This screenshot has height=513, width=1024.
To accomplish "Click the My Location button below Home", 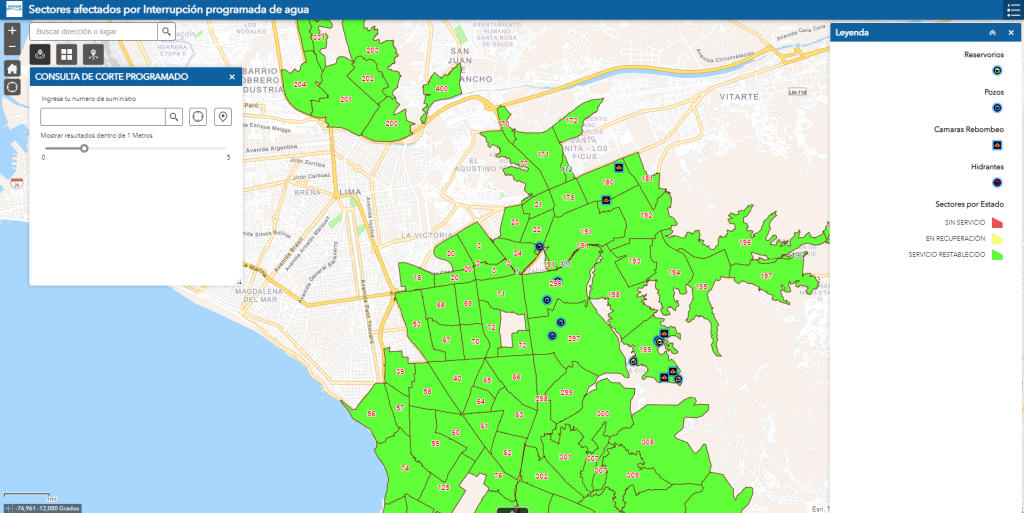I will (x=12, y=87).
